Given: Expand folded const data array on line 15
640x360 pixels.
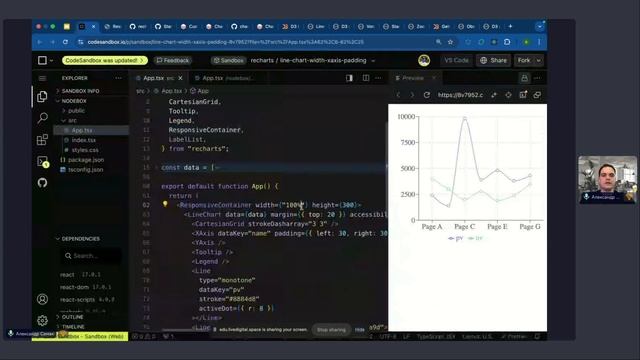Looking at the screenshot, I should click(x=157, y=167).
